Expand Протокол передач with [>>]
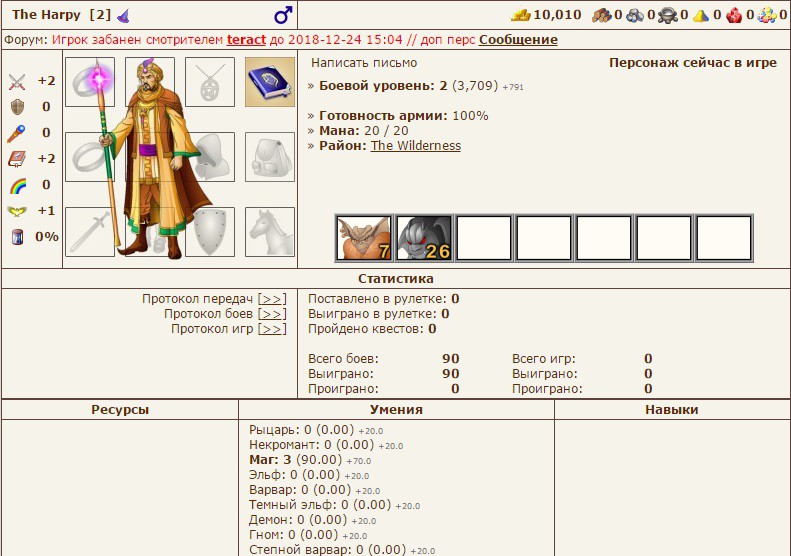791x556 pixels. click(272, 299)
